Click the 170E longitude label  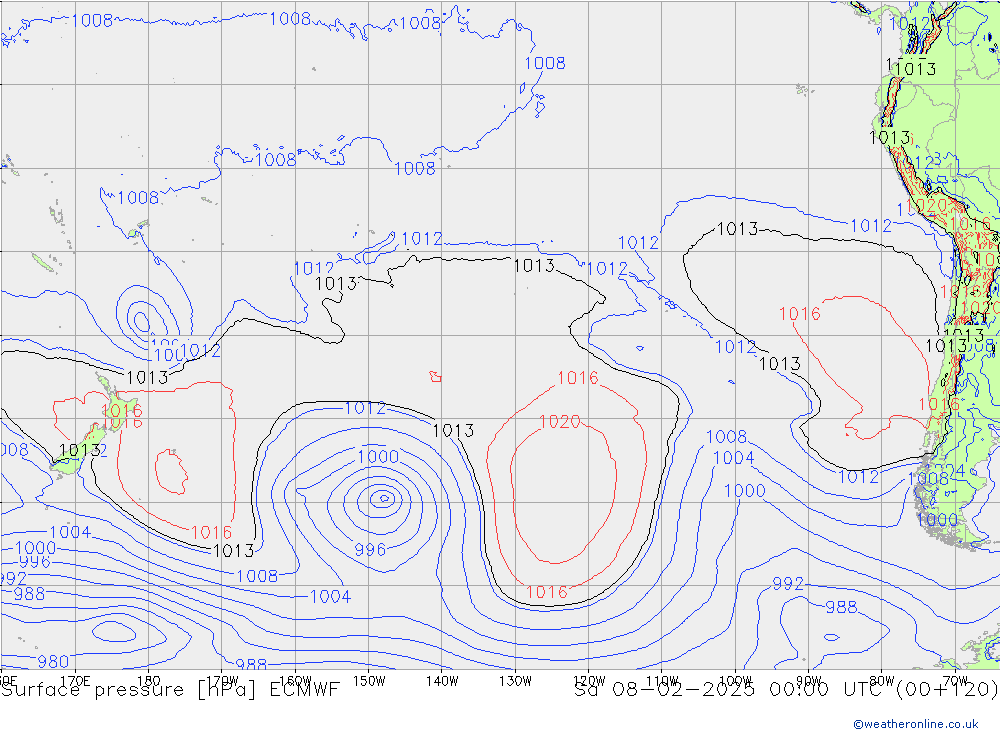point(76,681)
